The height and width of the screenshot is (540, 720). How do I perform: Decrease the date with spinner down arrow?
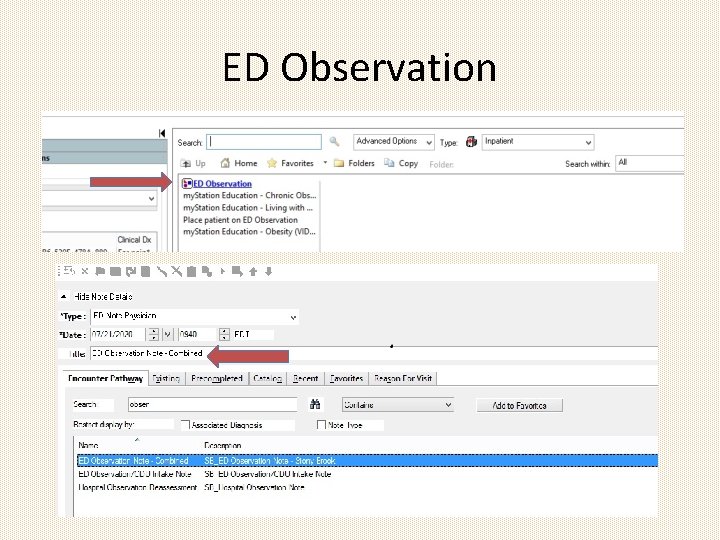tap(154, 338)
